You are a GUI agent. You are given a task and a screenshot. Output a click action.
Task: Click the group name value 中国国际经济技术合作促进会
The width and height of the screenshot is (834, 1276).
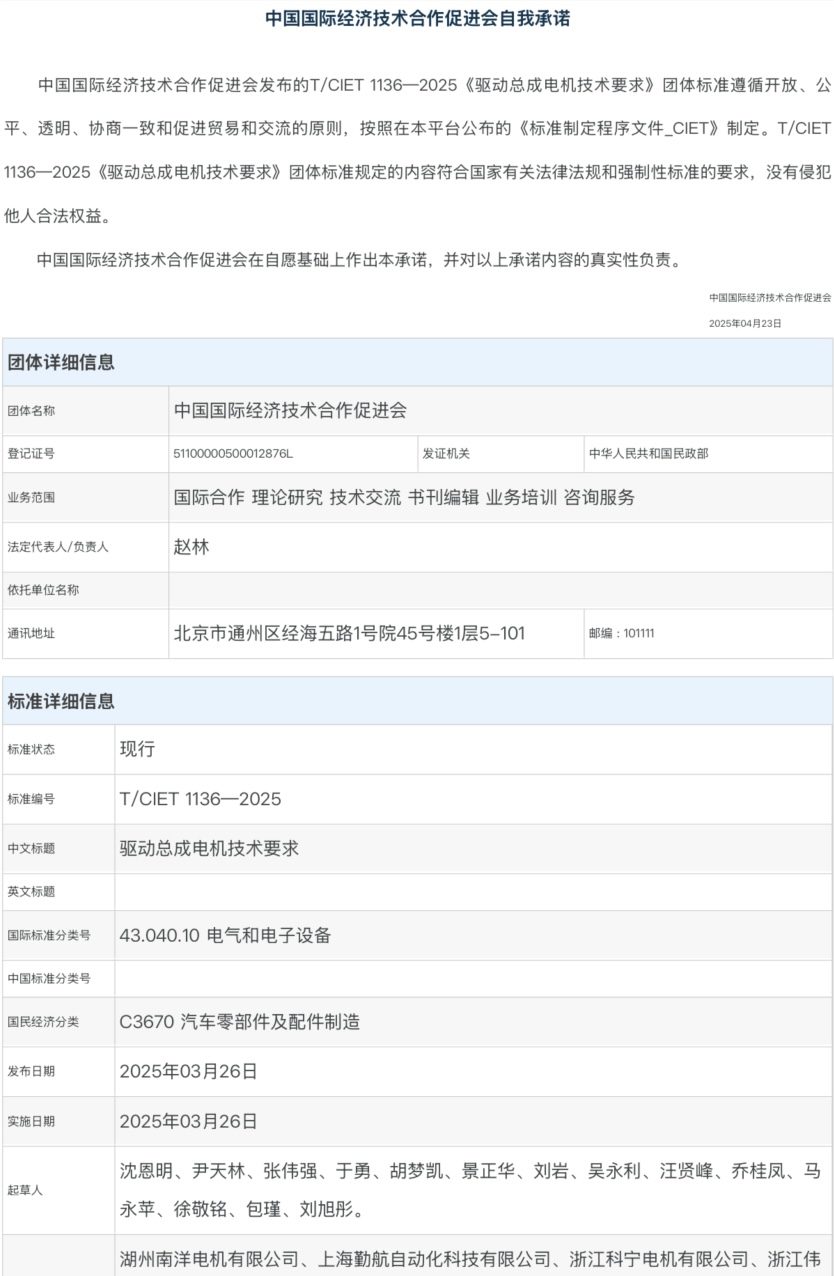point(290,410)
